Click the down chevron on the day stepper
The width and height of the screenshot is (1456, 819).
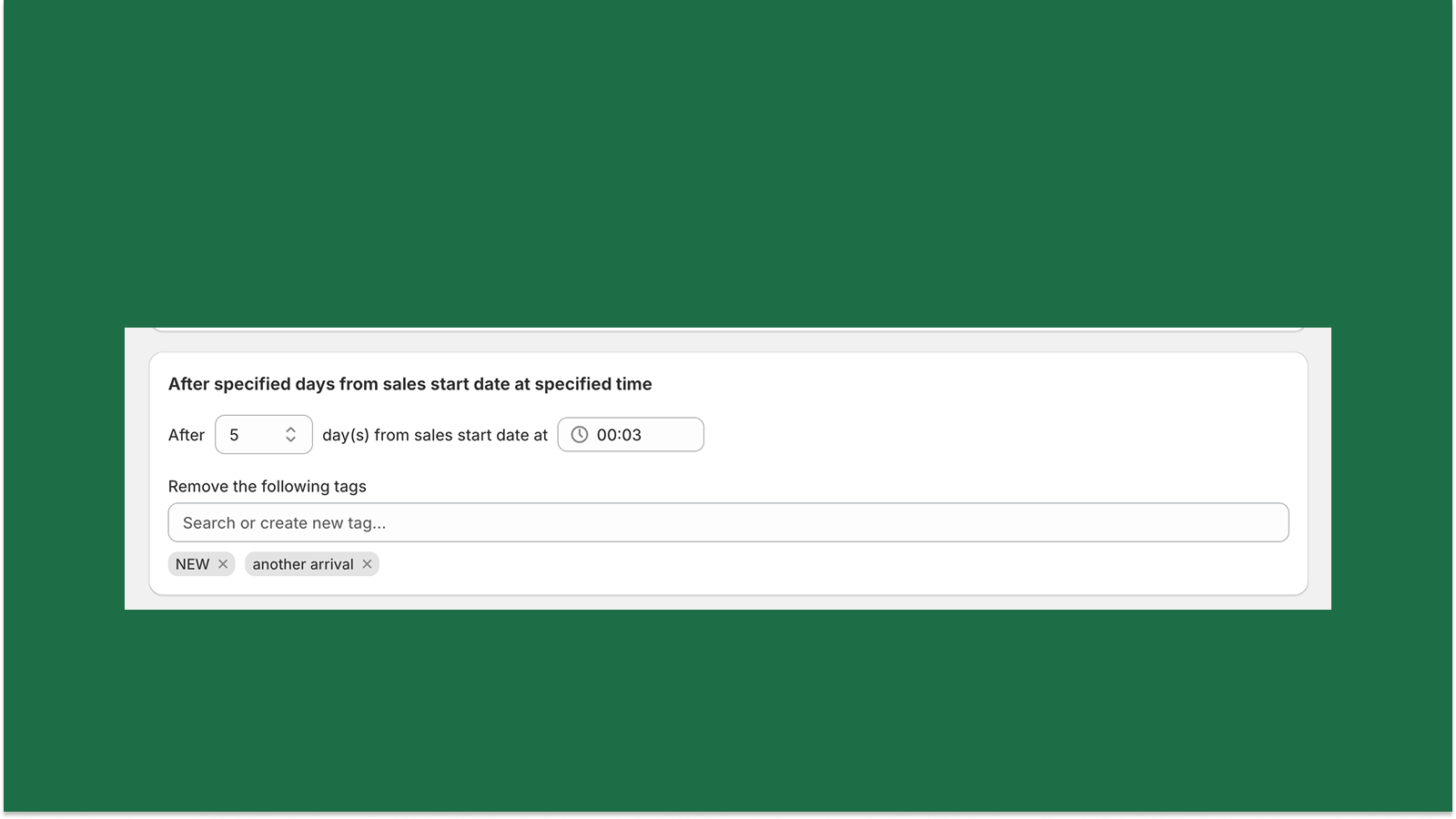(291, 440)
